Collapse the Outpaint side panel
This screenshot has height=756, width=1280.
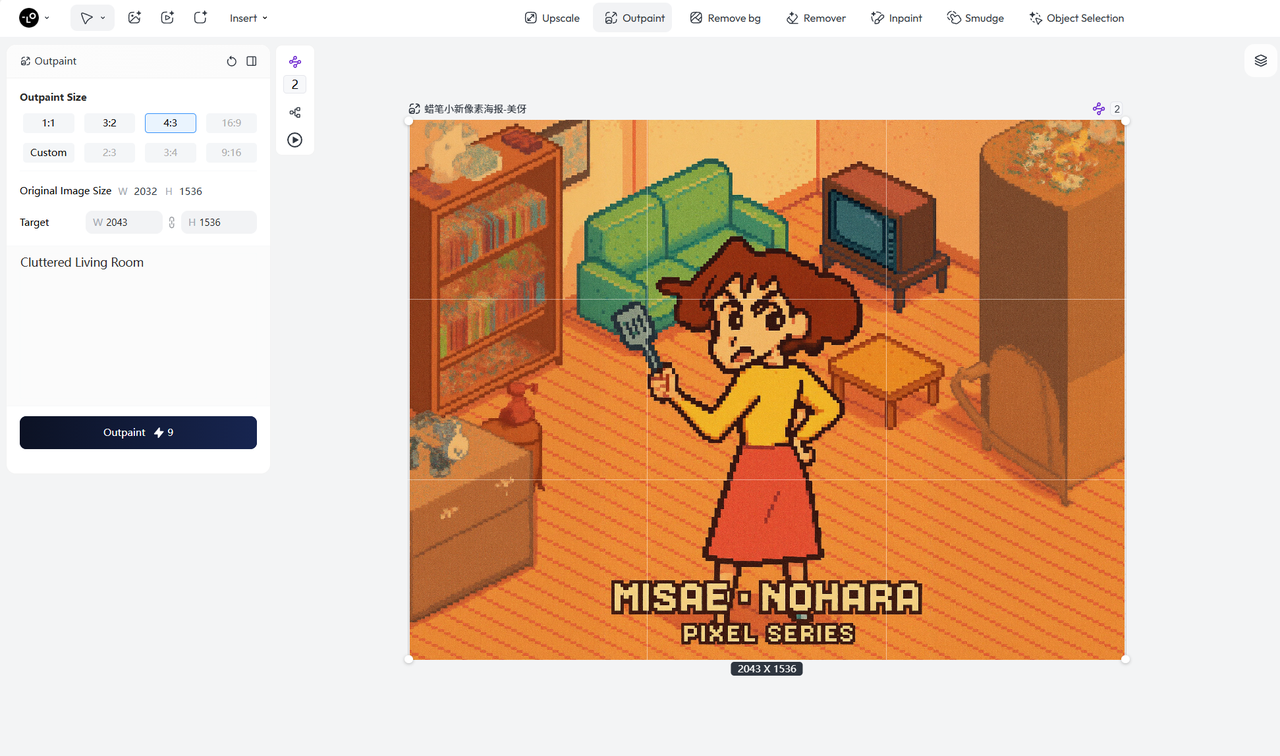tap(252, 61)
